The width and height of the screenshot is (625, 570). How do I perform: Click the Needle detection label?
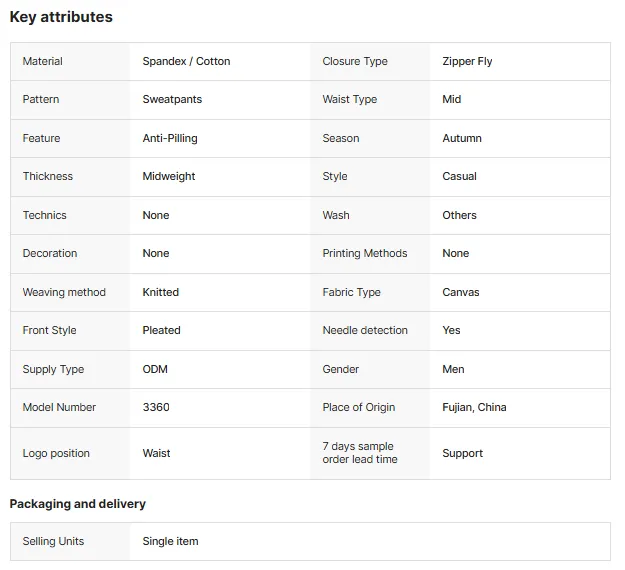coord(365,330)
